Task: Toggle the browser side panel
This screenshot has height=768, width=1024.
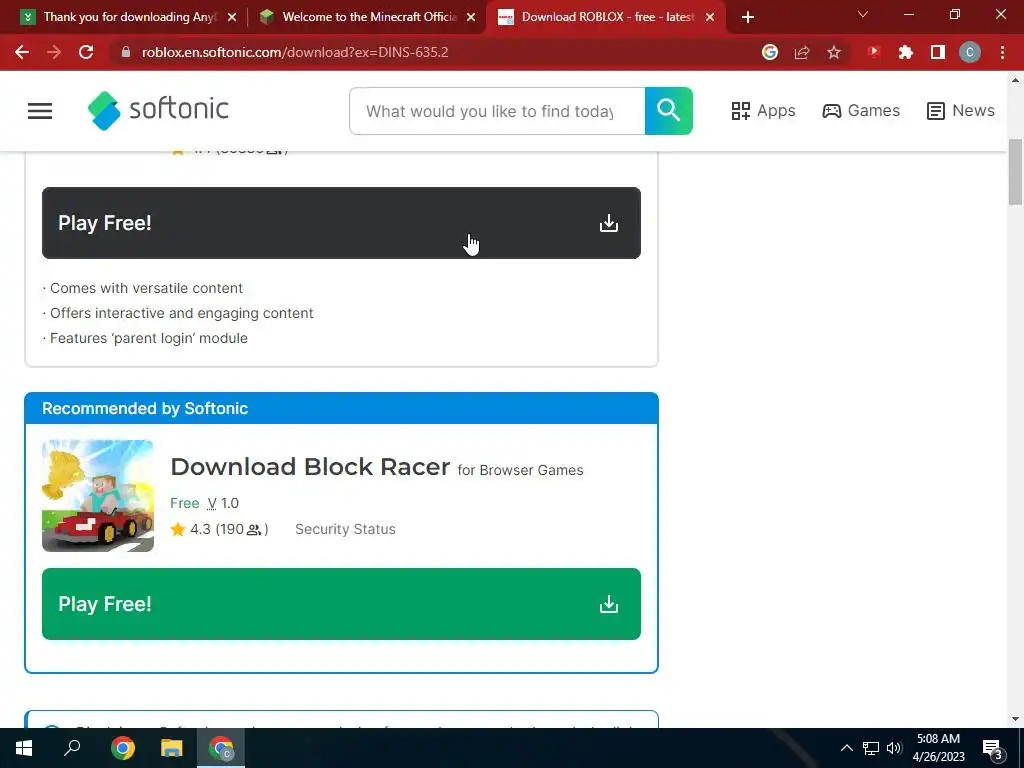Action: pyautogui.click(x=938, y=52)
